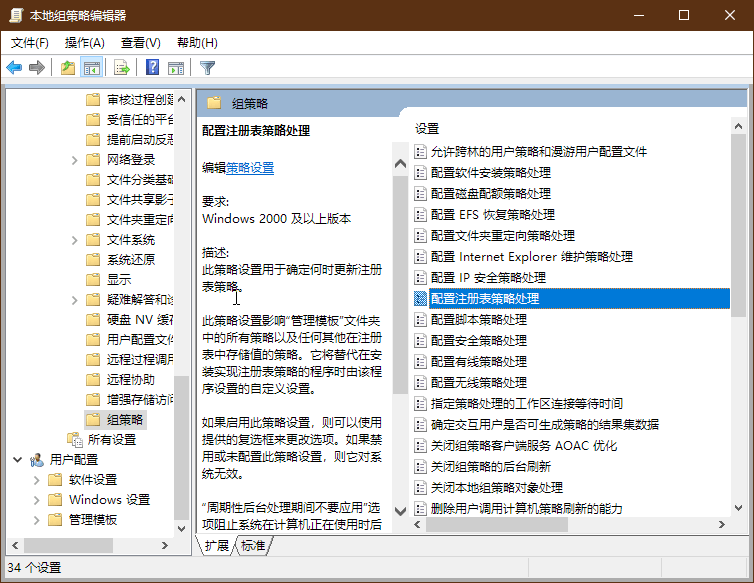Collapse the 用户配置 node
Viewport: 754px width, 583px height.
point(17,460)
